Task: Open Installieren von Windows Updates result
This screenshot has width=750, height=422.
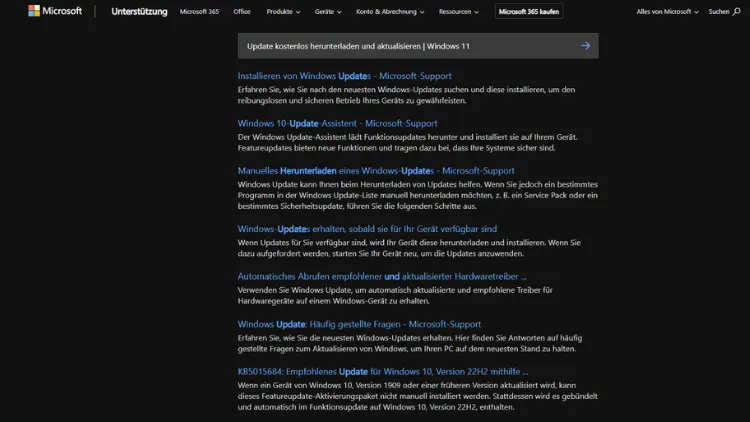Action: tap(344, 76)
